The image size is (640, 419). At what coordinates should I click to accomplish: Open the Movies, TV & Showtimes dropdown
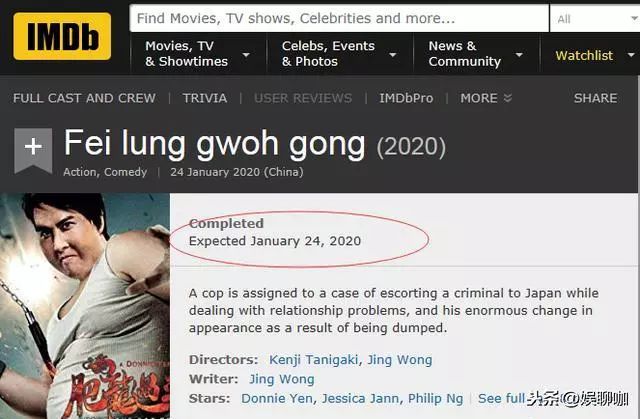click(198, 54)
